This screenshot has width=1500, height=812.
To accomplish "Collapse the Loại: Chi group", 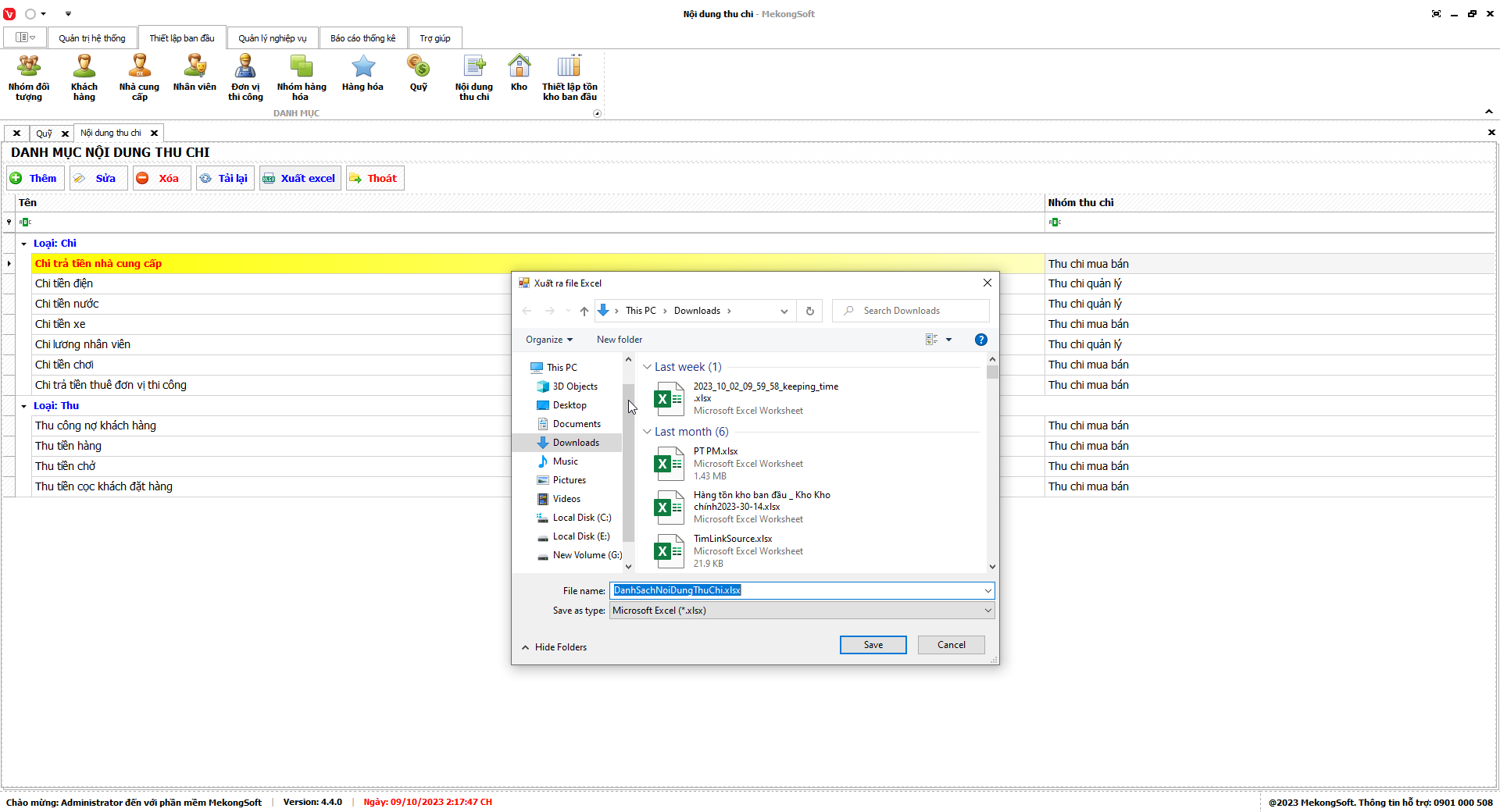I will coord(24,244).
